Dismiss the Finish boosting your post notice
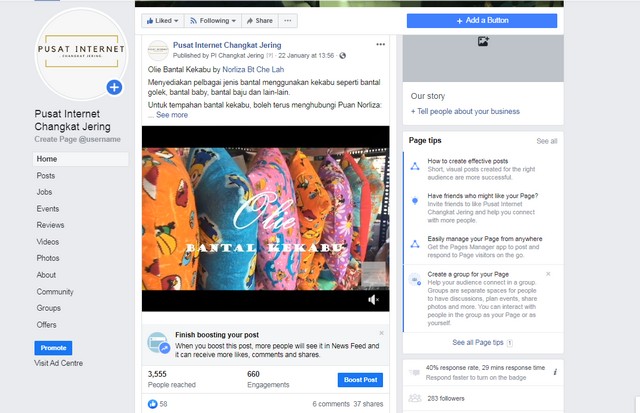 click(x=381, y=333)
